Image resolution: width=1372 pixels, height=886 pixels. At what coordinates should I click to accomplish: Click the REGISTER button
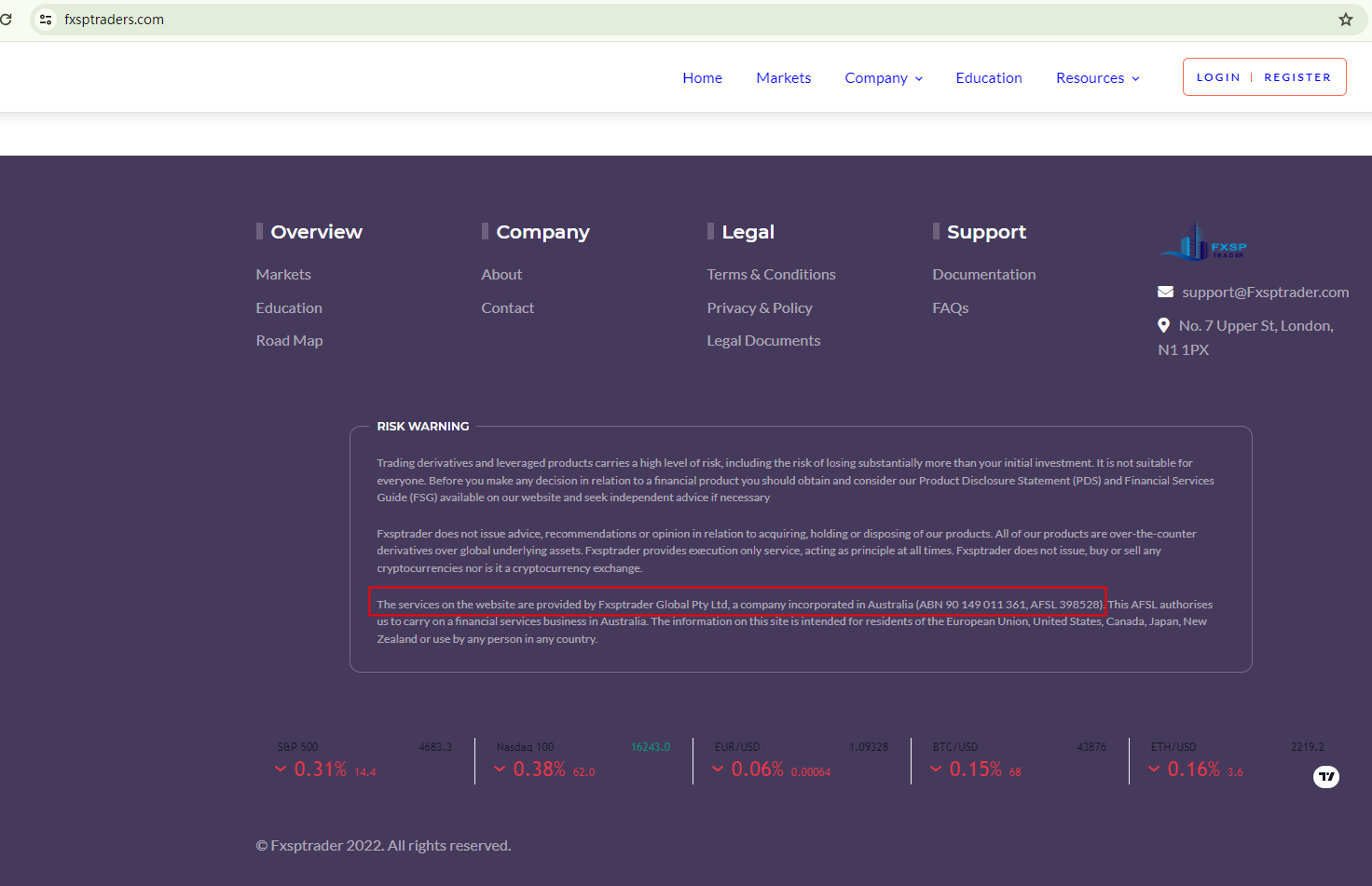[1297, 77]
